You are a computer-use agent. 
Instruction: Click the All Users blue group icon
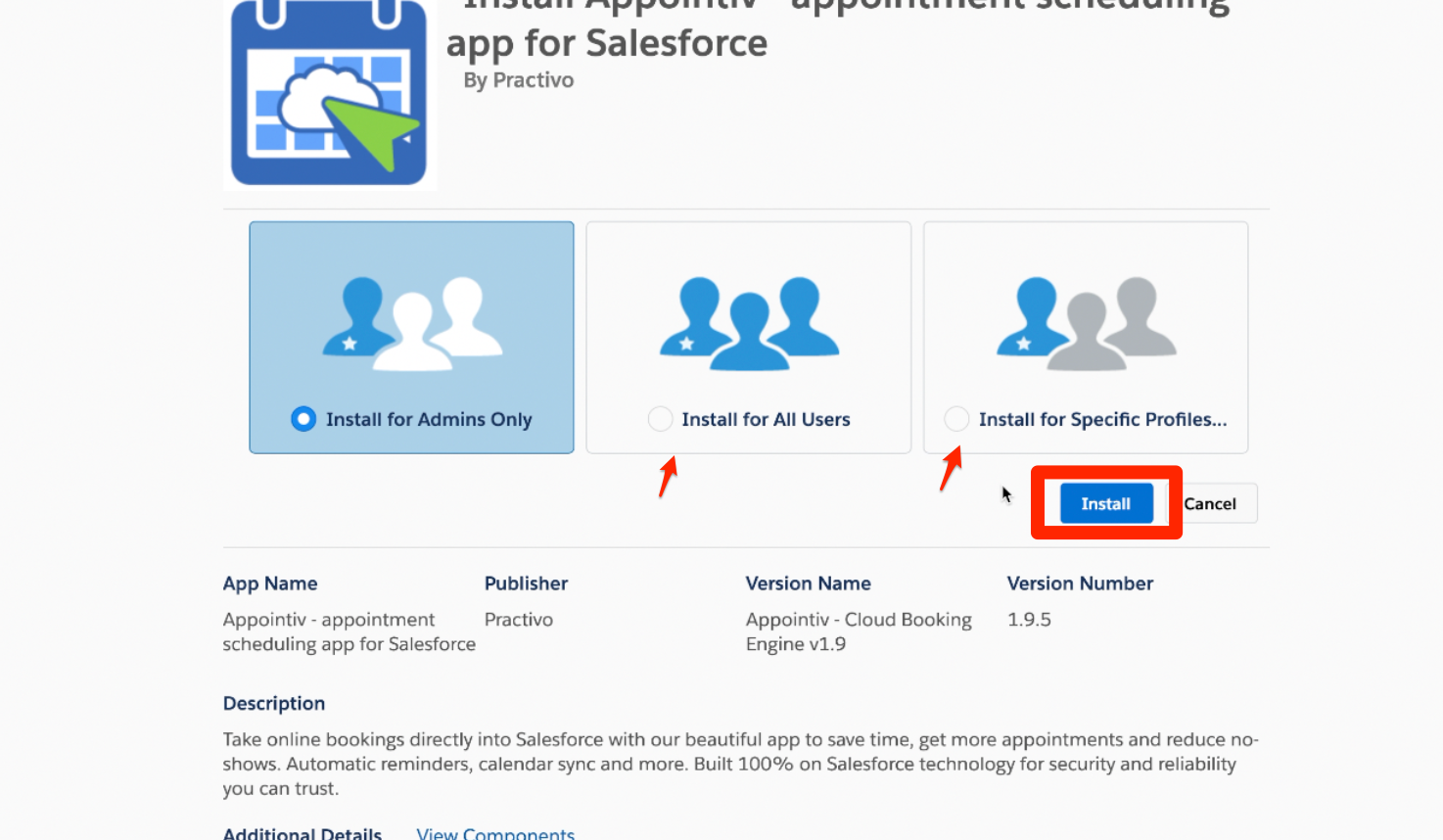coord(749,323)
